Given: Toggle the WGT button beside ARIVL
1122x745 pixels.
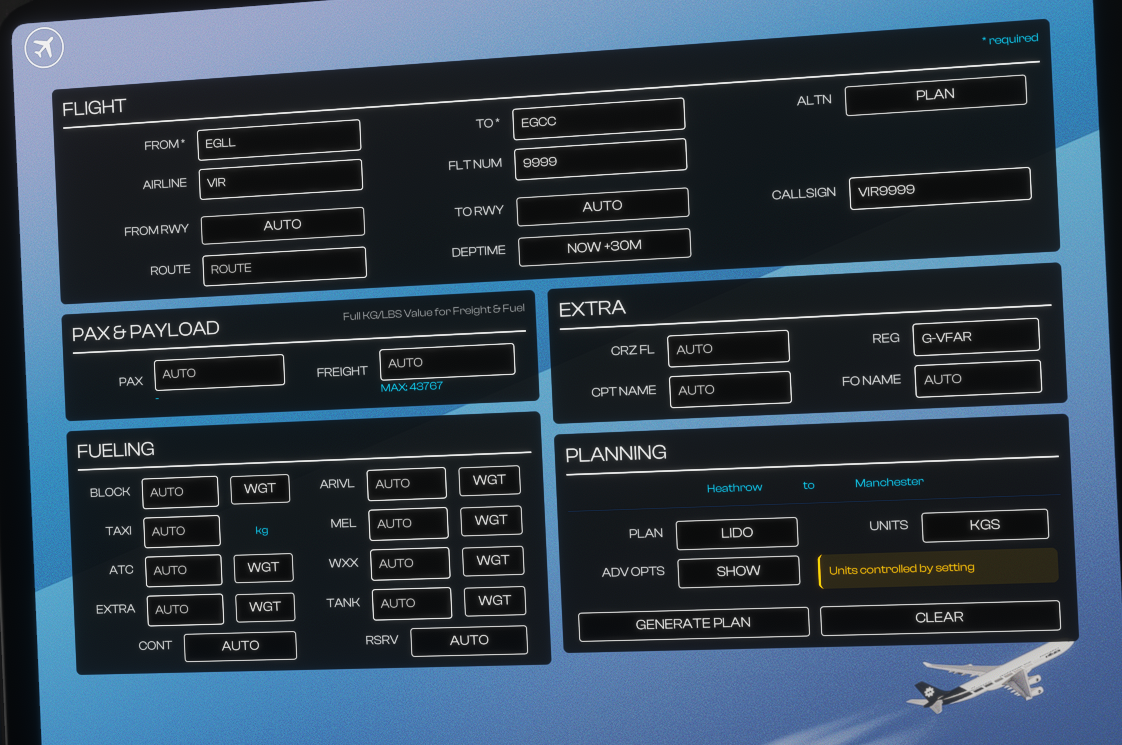Looking at the screenshot, I should pos(489,480).
